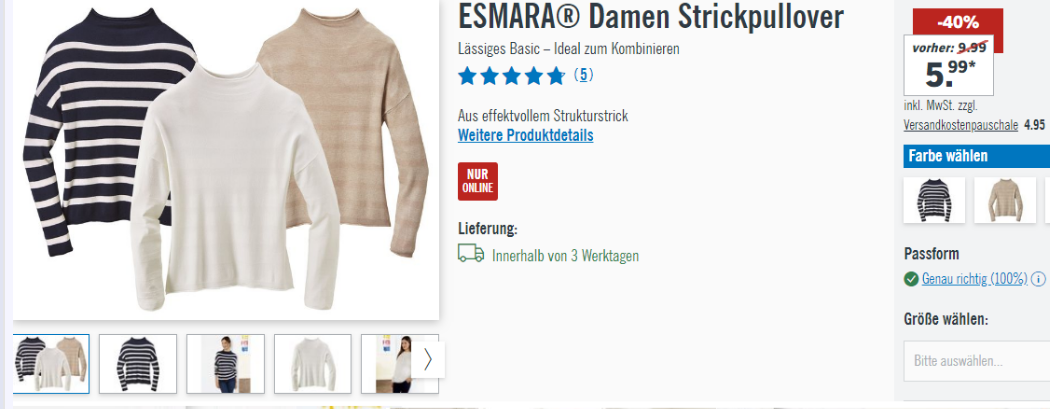Show the model wearing striped pullover thumbnail

(x=225, y=363)
